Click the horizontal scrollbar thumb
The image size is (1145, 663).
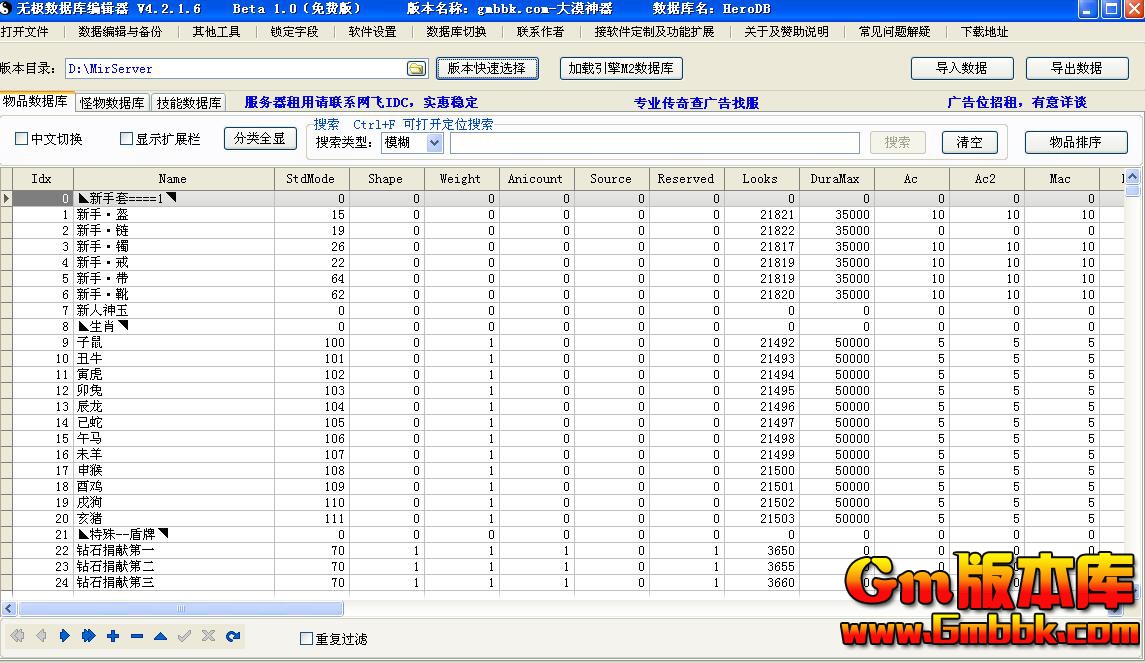pos(180,608)
